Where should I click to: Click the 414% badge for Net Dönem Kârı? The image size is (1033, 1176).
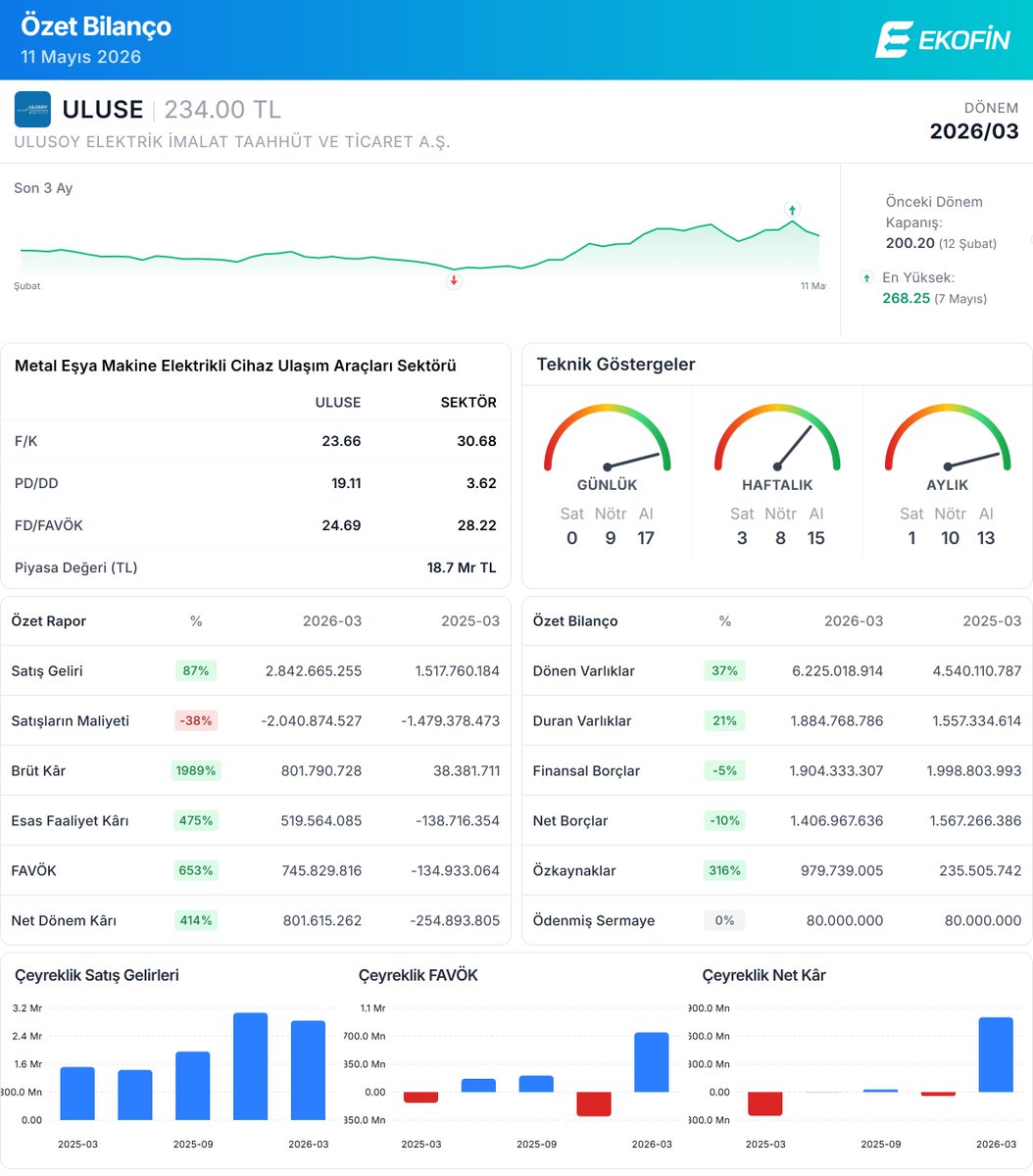coord(196,920)
